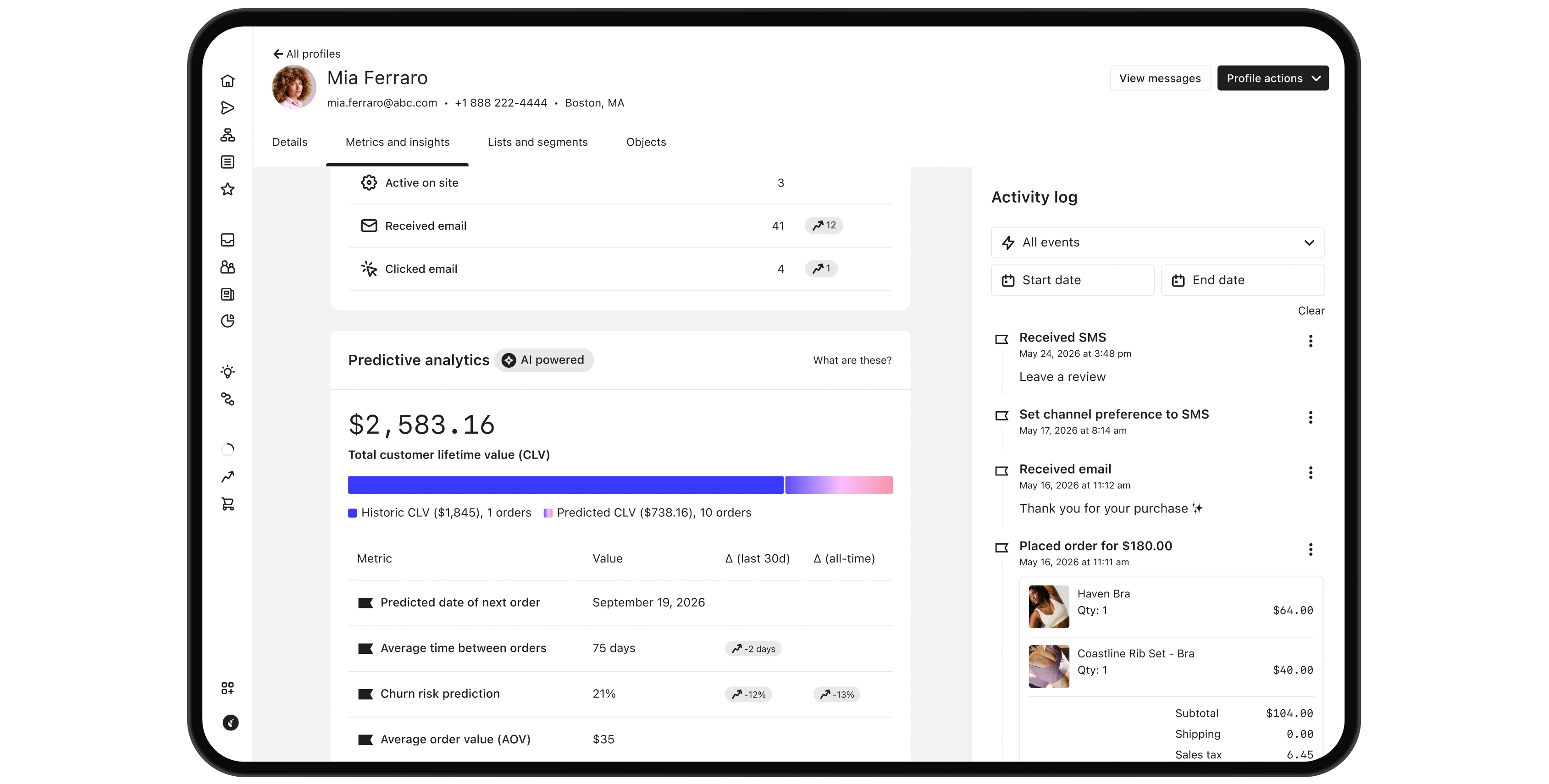Click the Historic CLV blue legend swatch
This screenshot has width=1549, height=784.
tap(352, 513)
